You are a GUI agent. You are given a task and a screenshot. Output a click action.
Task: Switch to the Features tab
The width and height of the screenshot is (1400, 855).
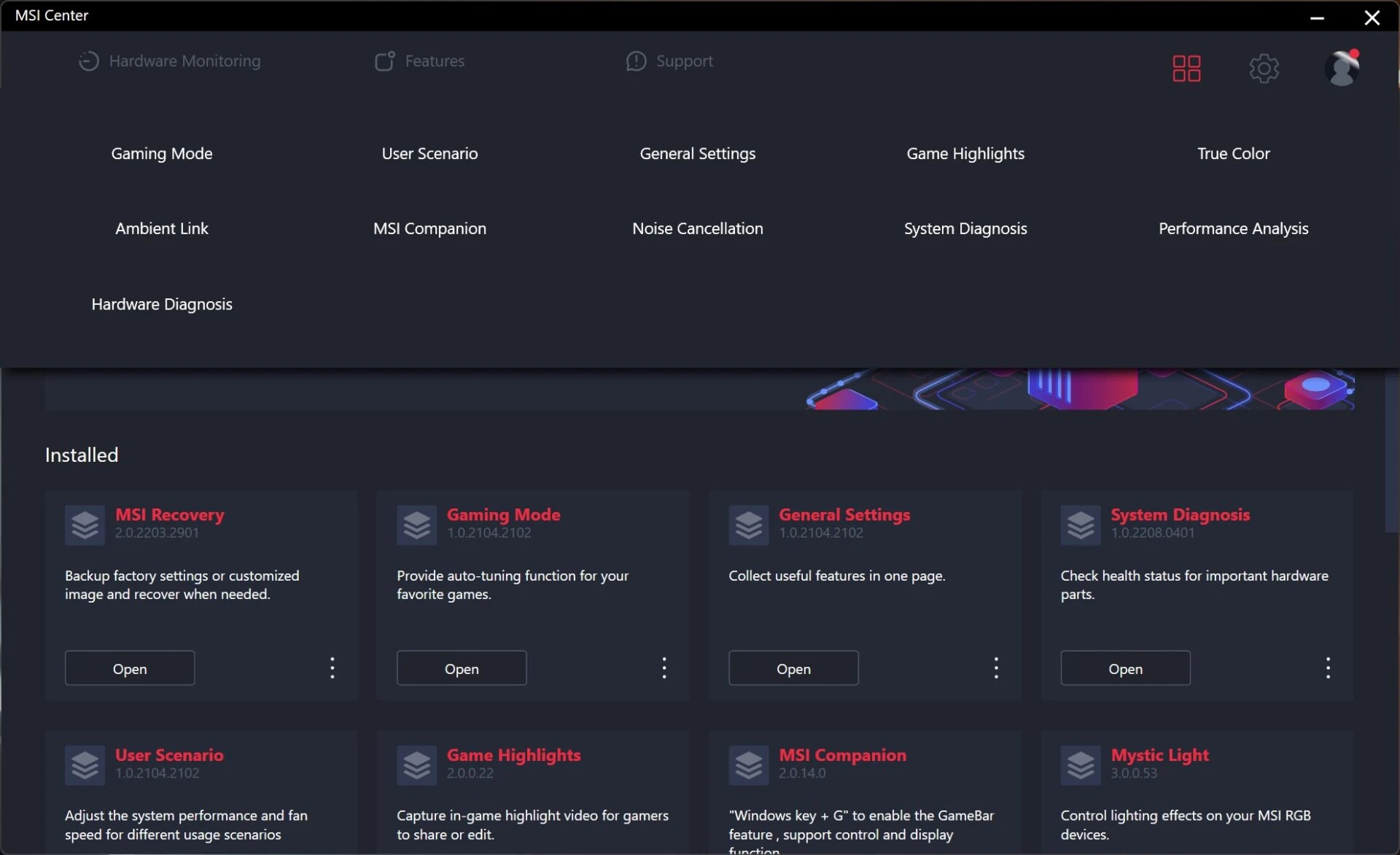(x=419, y=61)
